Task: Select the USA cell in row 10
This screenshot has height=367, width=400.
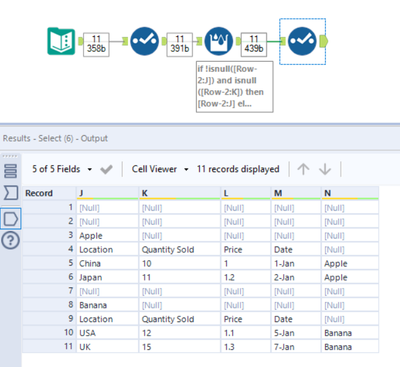Action: click(x=107, y=333)
